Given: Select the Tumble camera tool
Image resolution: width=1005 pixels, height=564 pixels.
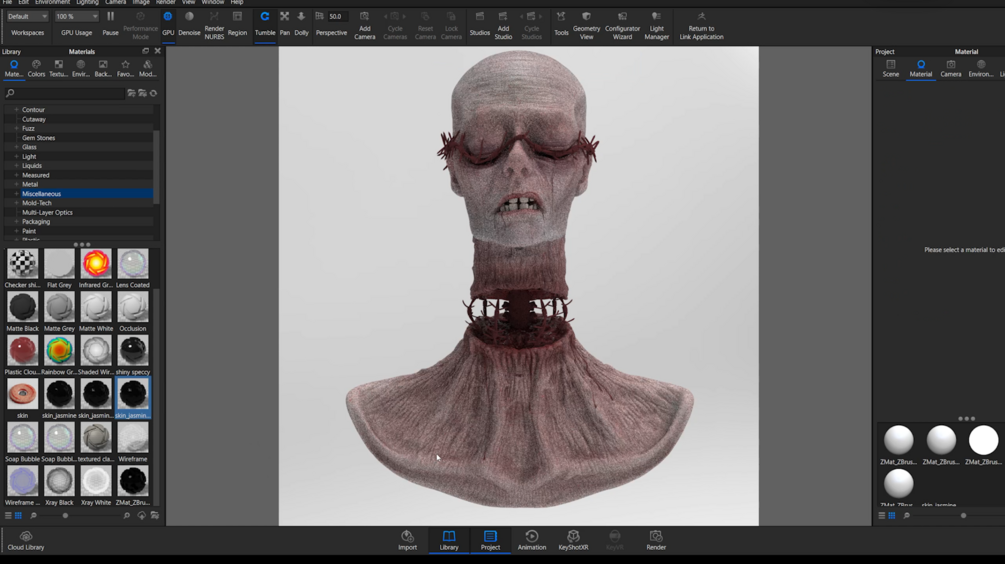Looking at the screenshot, I should pyautogui.click(x=265, y=24).
